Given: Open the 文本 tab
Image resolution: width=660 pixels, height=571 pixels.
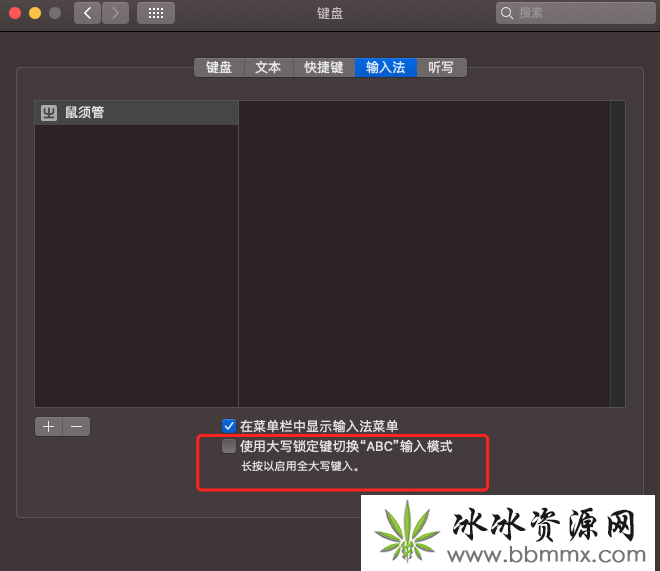Looking at the screenshot, I should pyautogui.click(x=268, y=67).
